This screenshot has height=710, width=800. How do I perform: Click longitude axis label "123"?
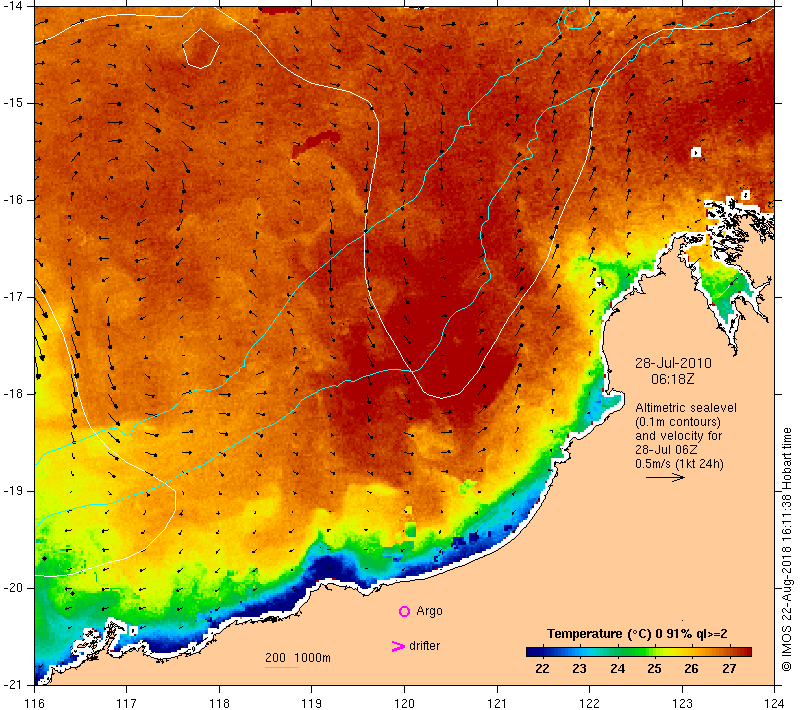682,703
